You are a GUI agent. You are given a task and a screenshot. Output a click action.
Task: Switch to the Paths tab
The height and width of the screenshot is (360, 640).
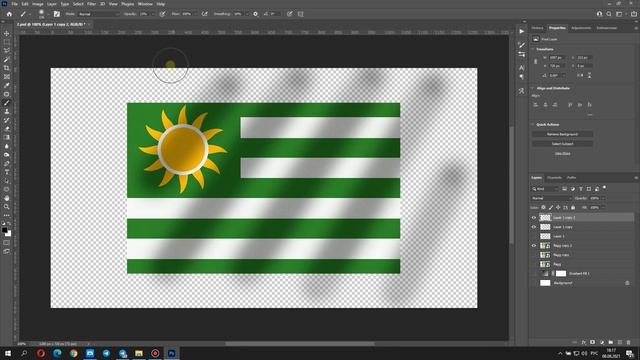(x=571, y=178)
